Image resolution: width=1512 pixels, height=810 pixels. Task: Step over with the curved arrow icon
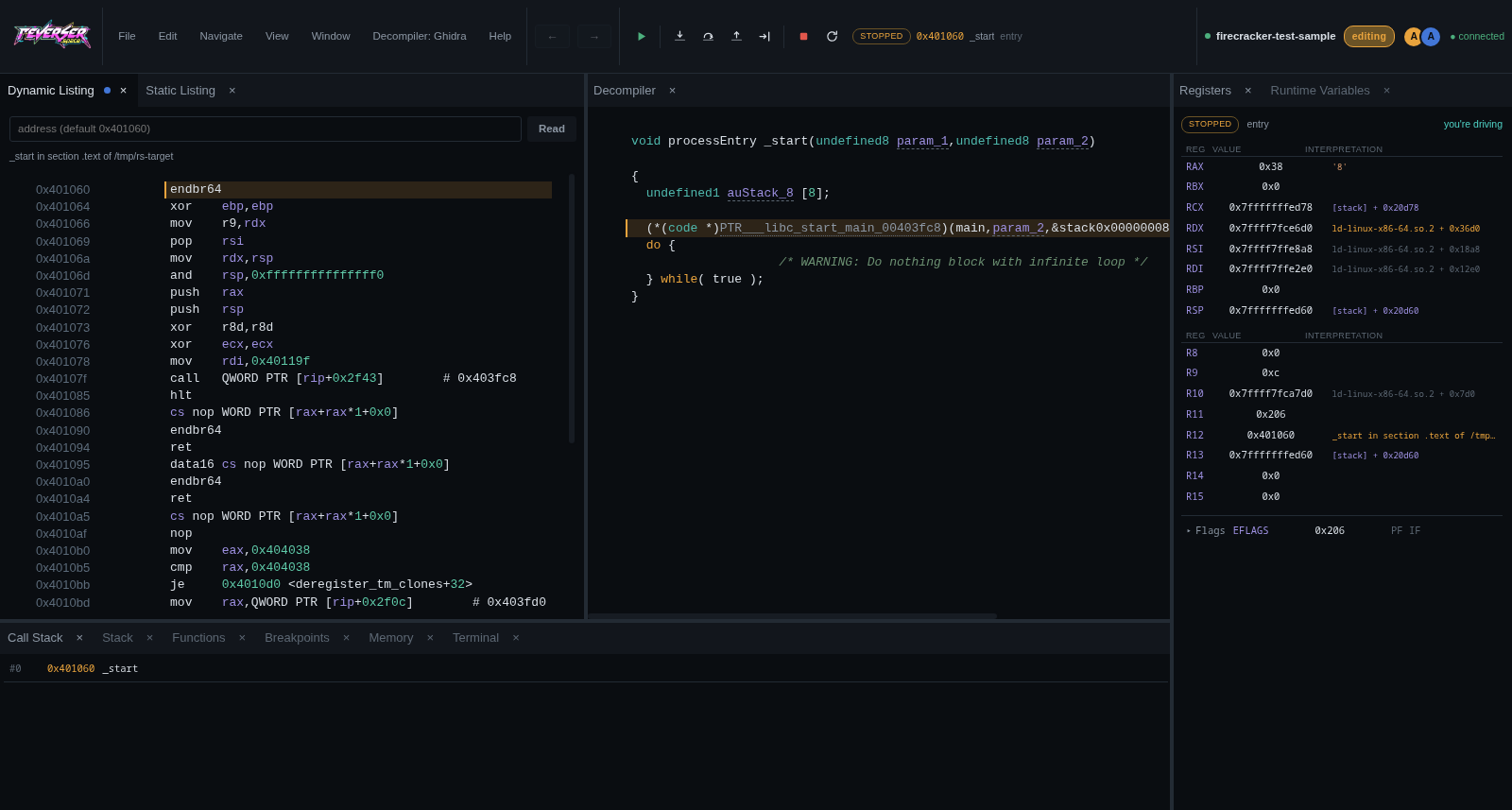(x=708, y=37)
